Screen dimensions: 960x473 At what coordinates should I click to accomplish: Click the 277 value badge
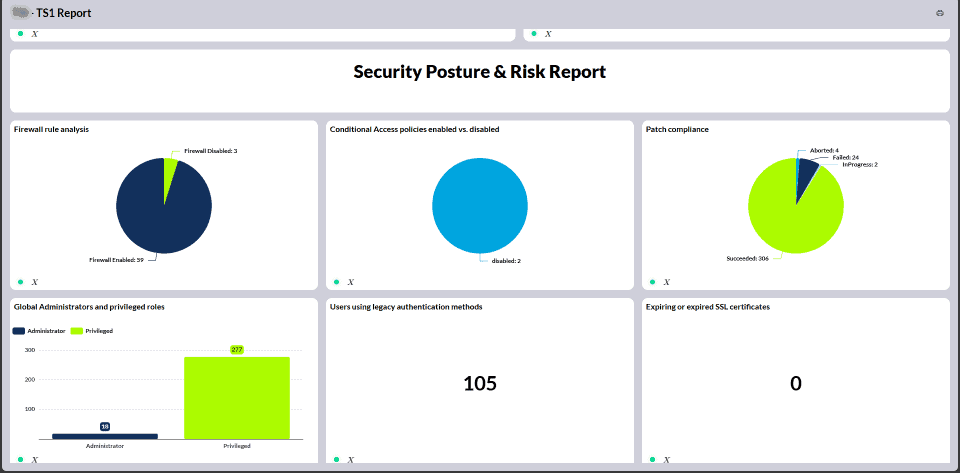[x=237, y=349]
